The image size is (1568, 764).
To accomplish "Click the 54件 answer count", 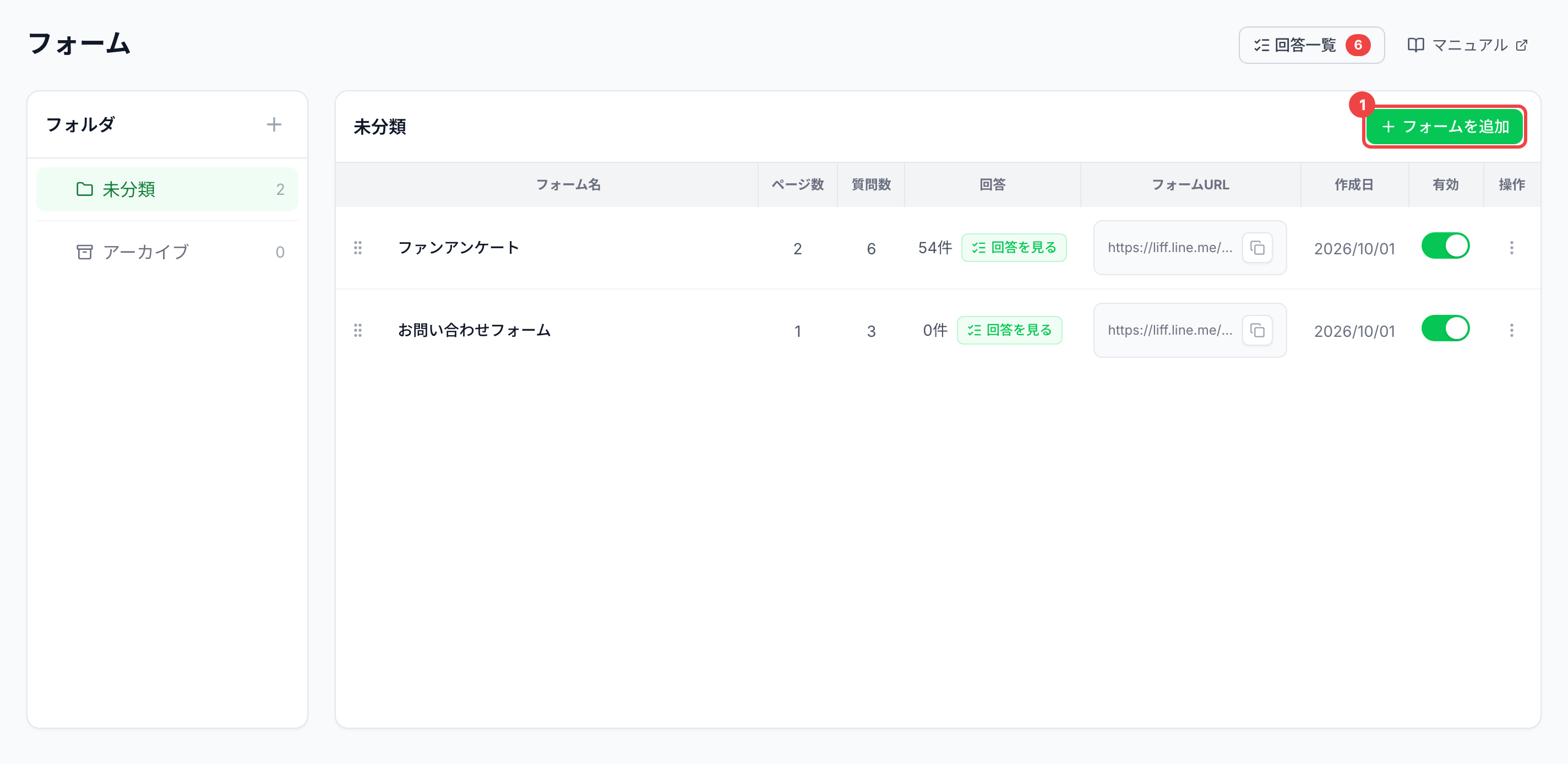I will click(935, 248).
